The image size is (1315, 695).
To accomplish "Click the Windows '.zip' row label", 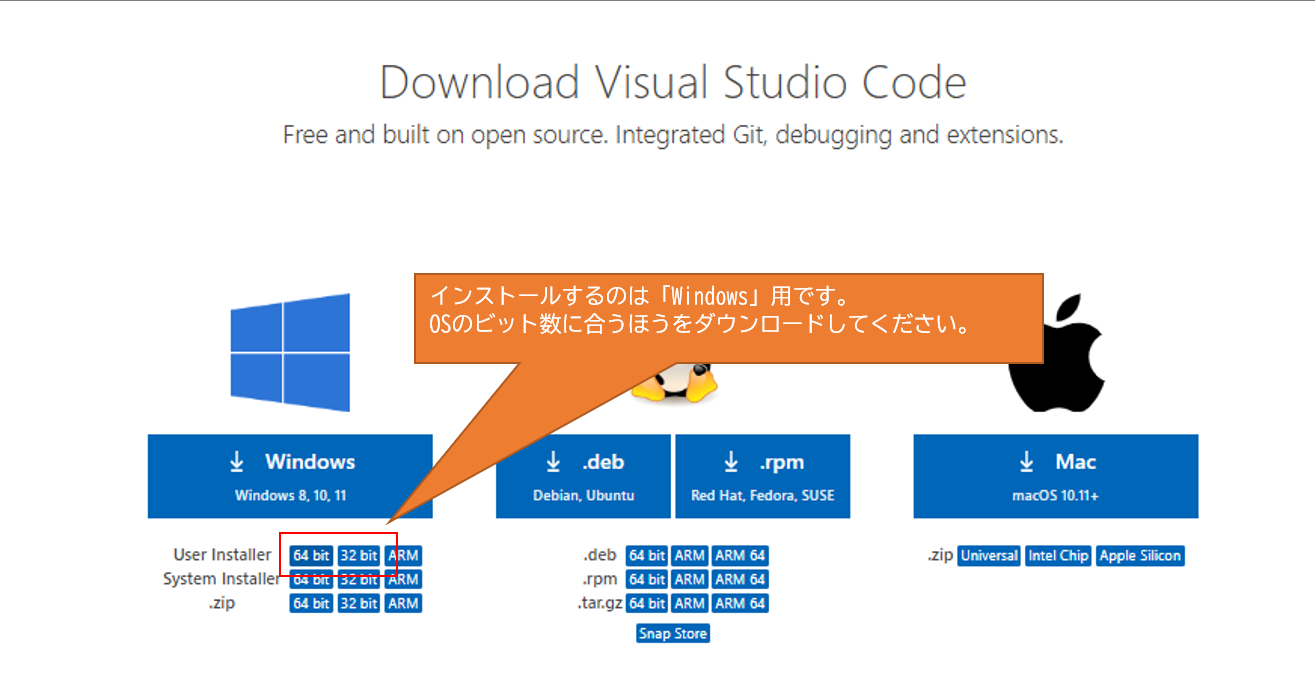I will click(223, 603).
